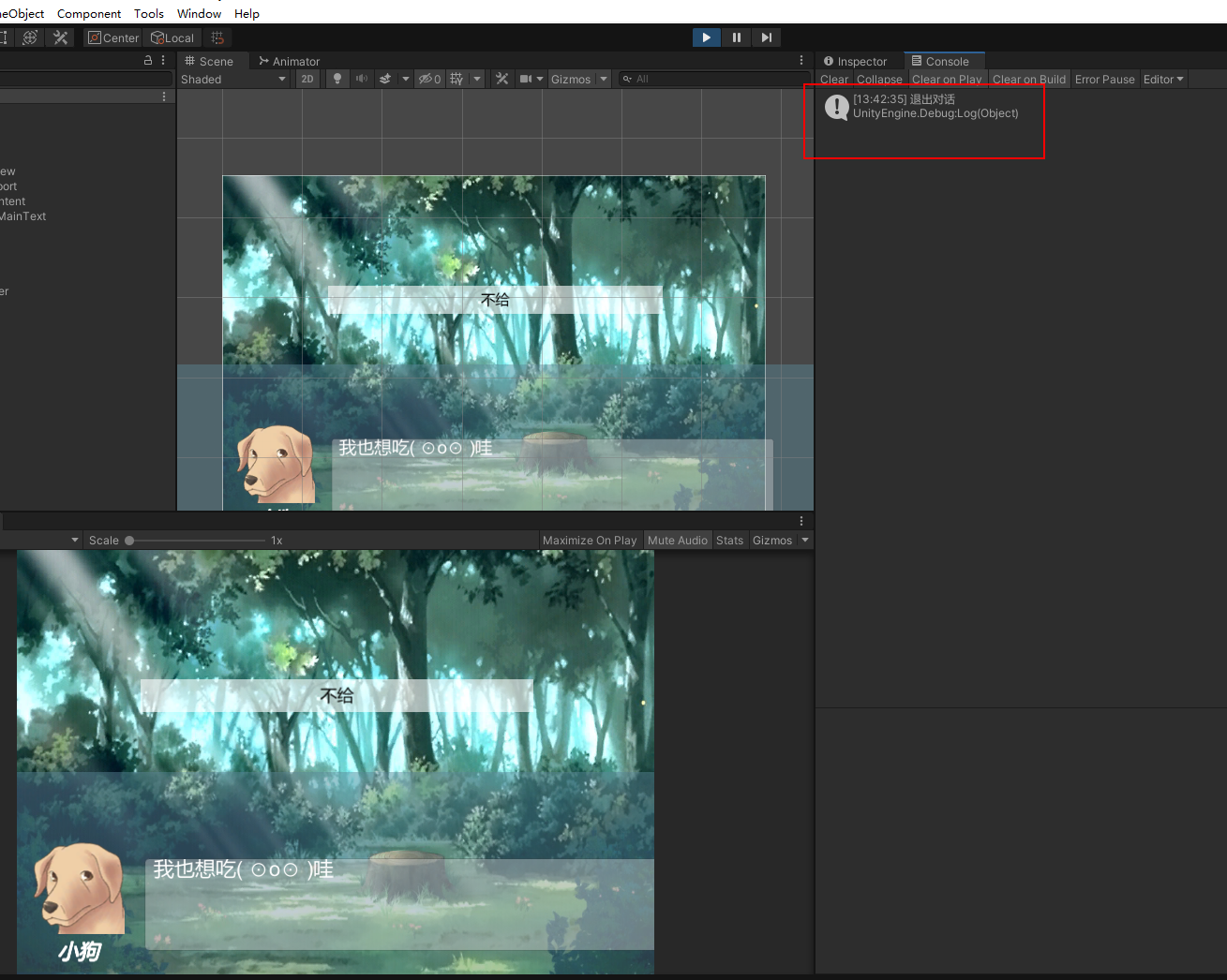The image size is (1227, 980).
Task: Open the Hierarchy panel three-dot menu
Action: pos(163,60)
